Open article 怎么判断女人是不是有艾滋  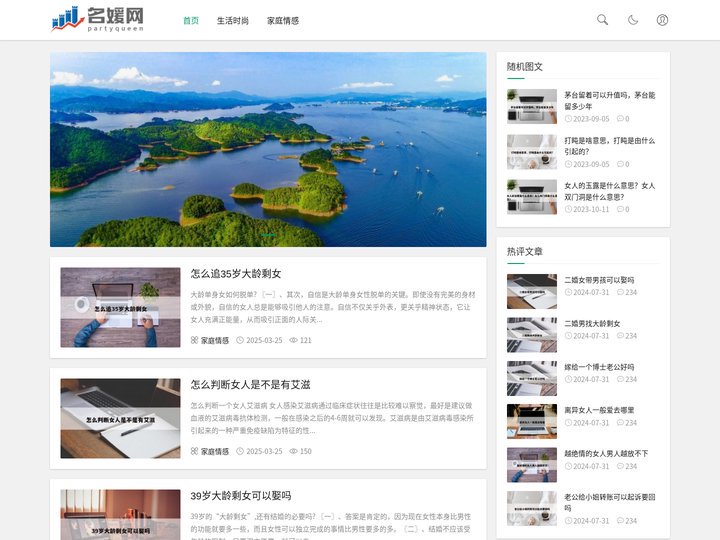[x=250, y=385]
